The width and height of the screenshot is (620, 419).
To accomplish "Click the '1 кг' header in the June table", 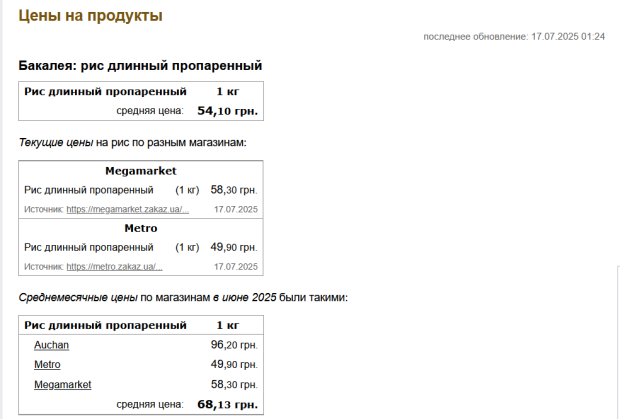I will (227, 325).
